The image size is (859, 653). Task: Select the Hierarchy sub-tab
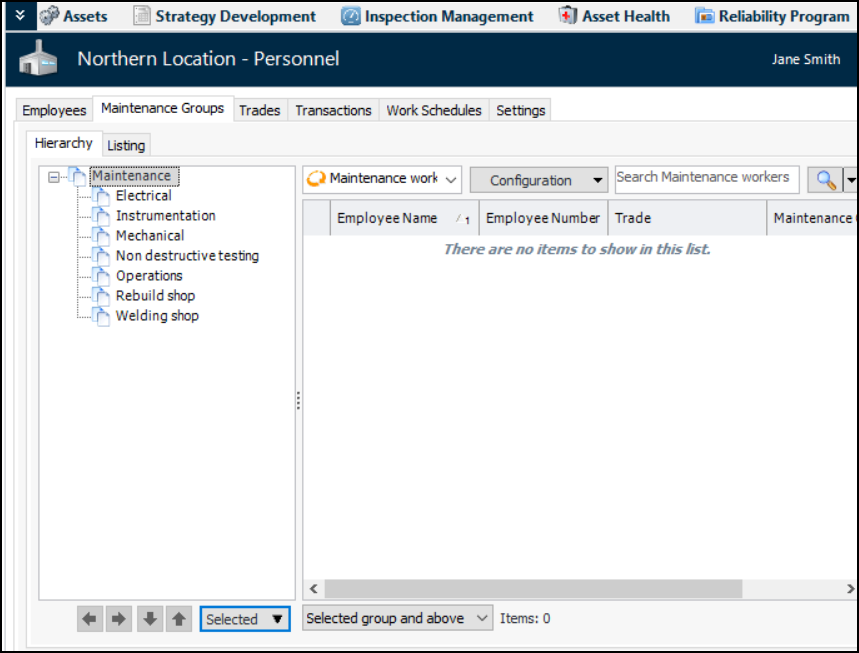tap(64, 143)
